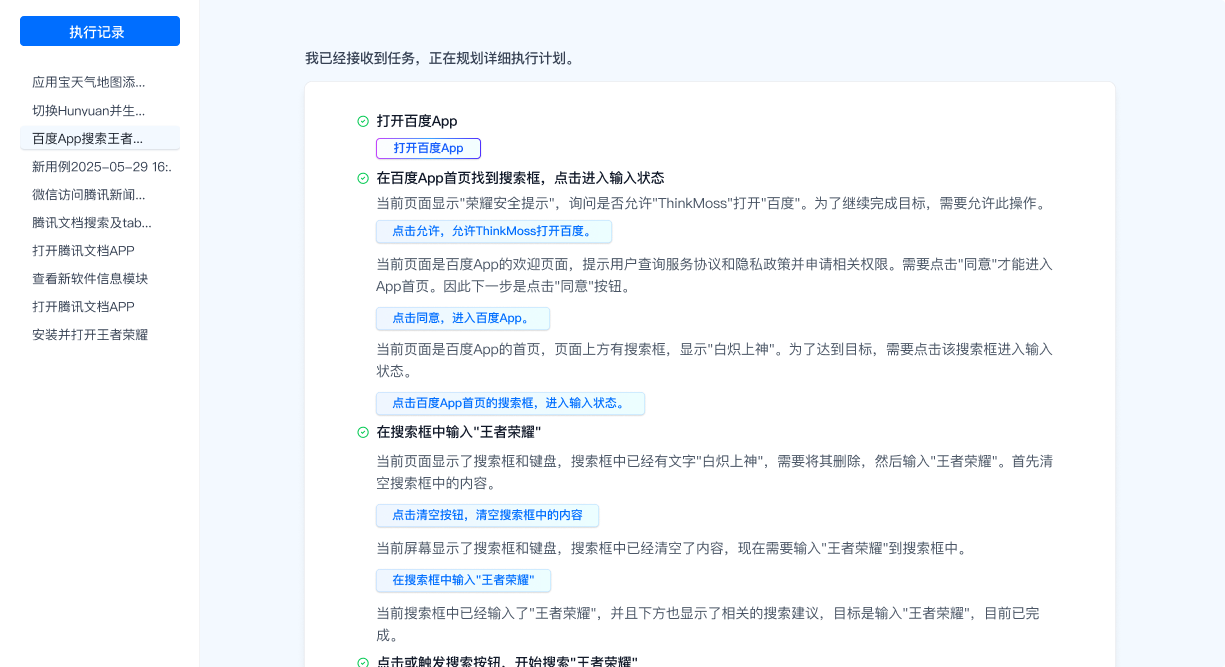Click the 在百度App首页找到搜索框 step heading
The width and height of the screenshot is (1225, 667).
(520, 178)
